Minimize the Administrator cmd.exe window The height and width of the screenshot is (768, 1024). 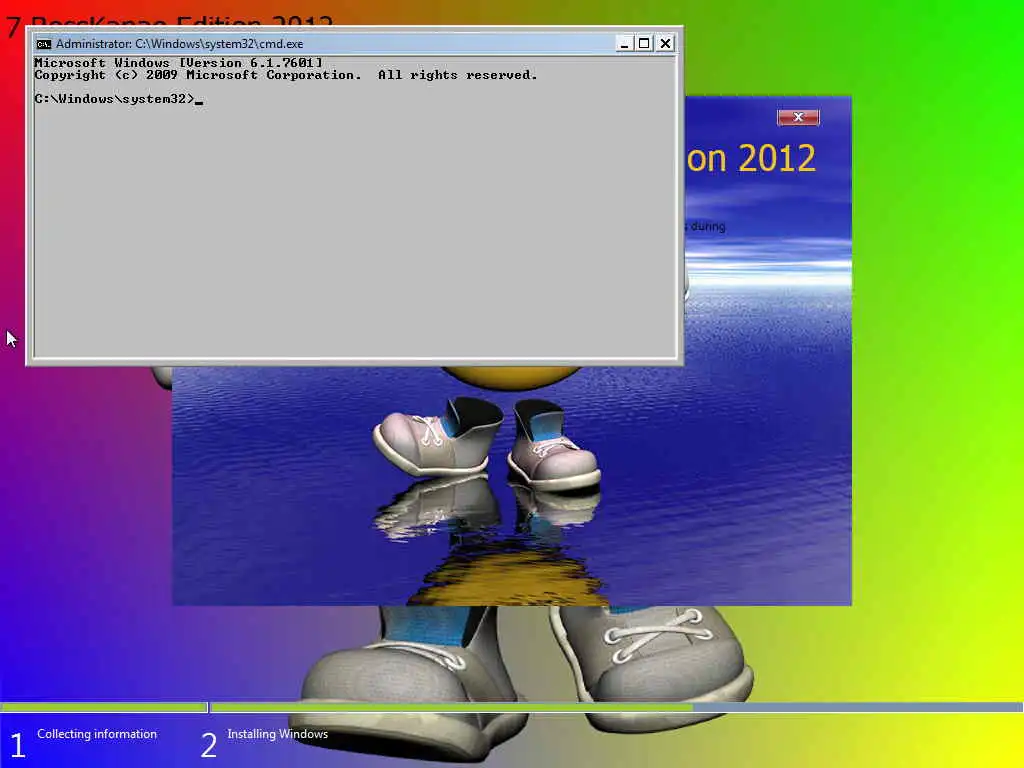[624, 44]
